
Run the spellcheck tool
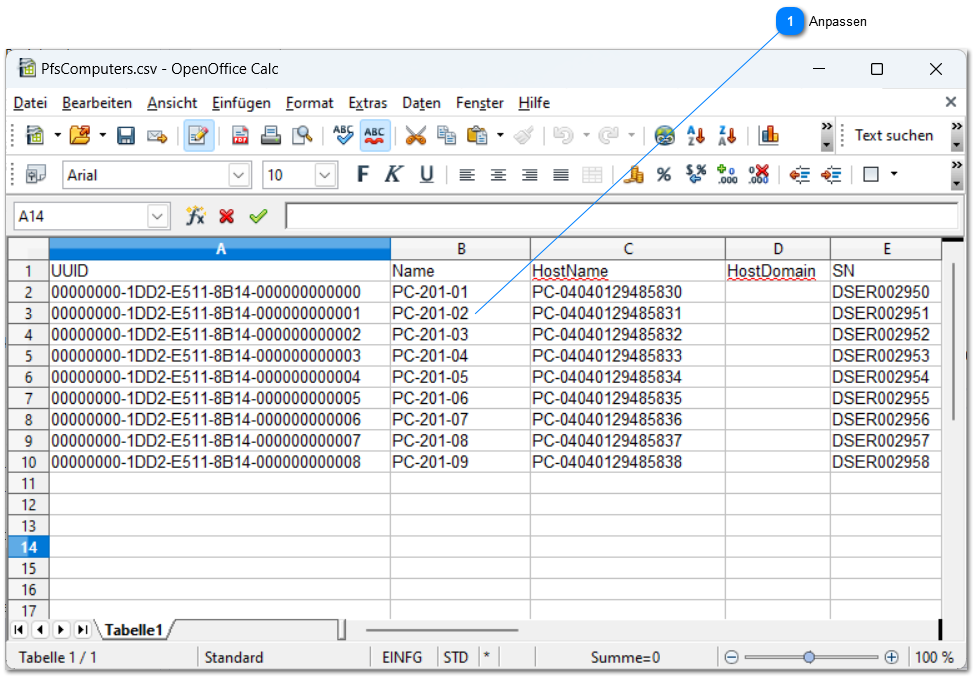tap(343, 135)
